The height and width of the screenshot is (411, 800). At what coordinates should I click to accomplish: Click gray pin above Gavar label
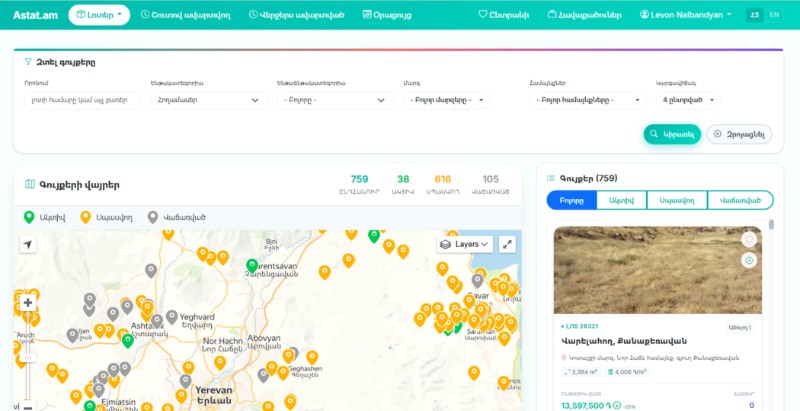pyautogui.click(x=477, y=280)
